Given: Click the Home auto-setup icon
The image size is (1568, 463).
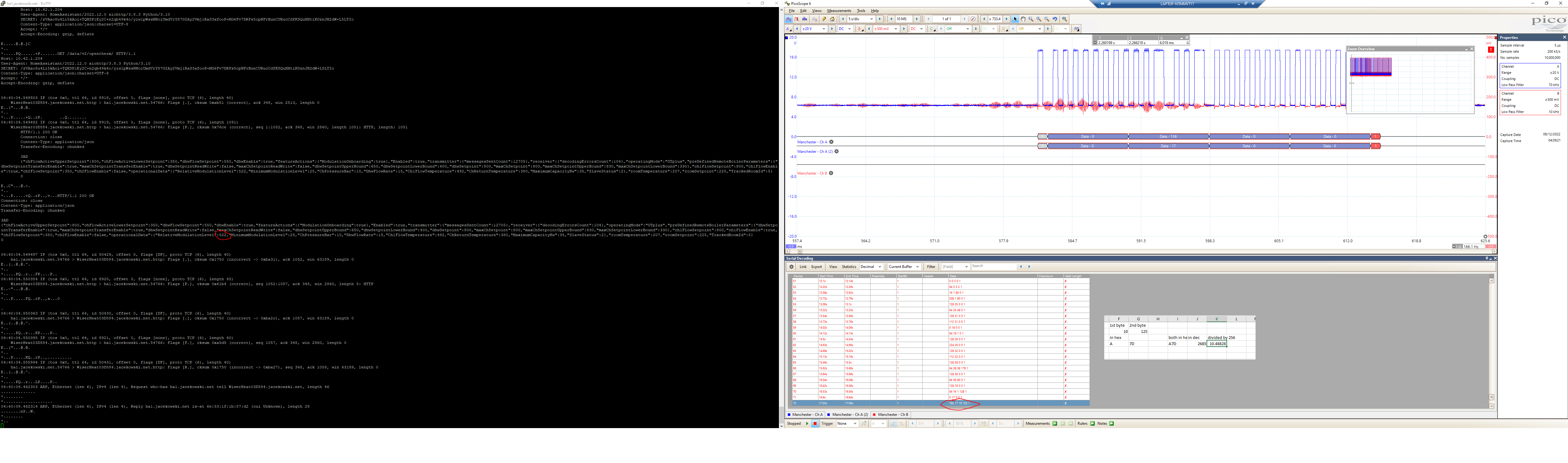Looking at the screenshot, I should [832, 19].
